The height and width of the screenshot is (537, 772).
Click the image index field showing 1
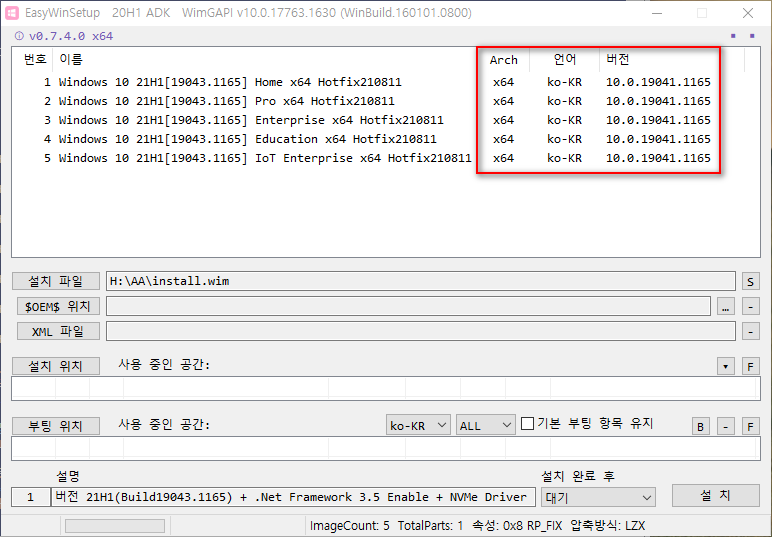click(31, 497)
